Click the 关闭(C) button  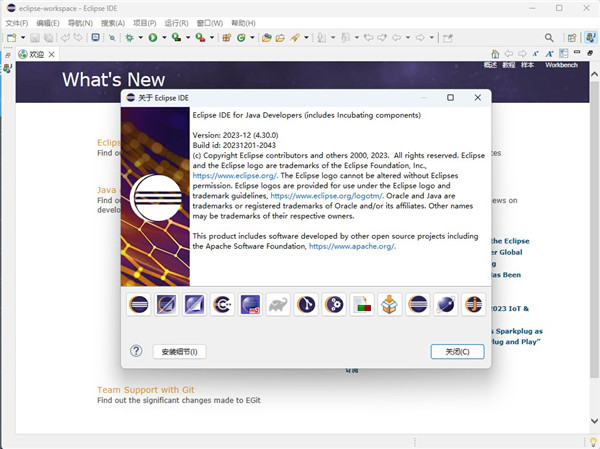457,352
